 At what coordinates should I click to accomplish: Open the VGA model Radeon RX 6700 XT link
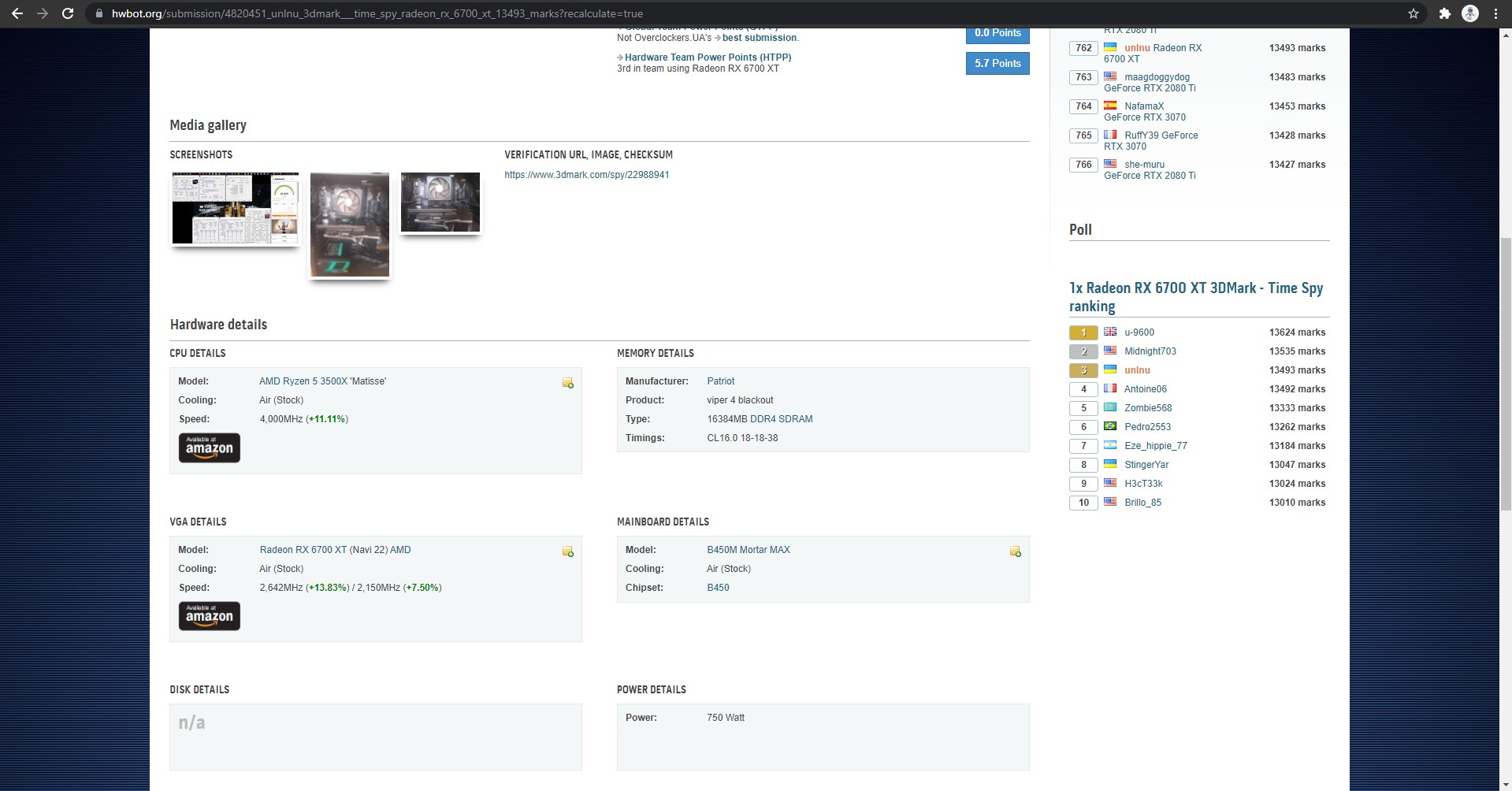pyautogui.click(x=303, y=550)
